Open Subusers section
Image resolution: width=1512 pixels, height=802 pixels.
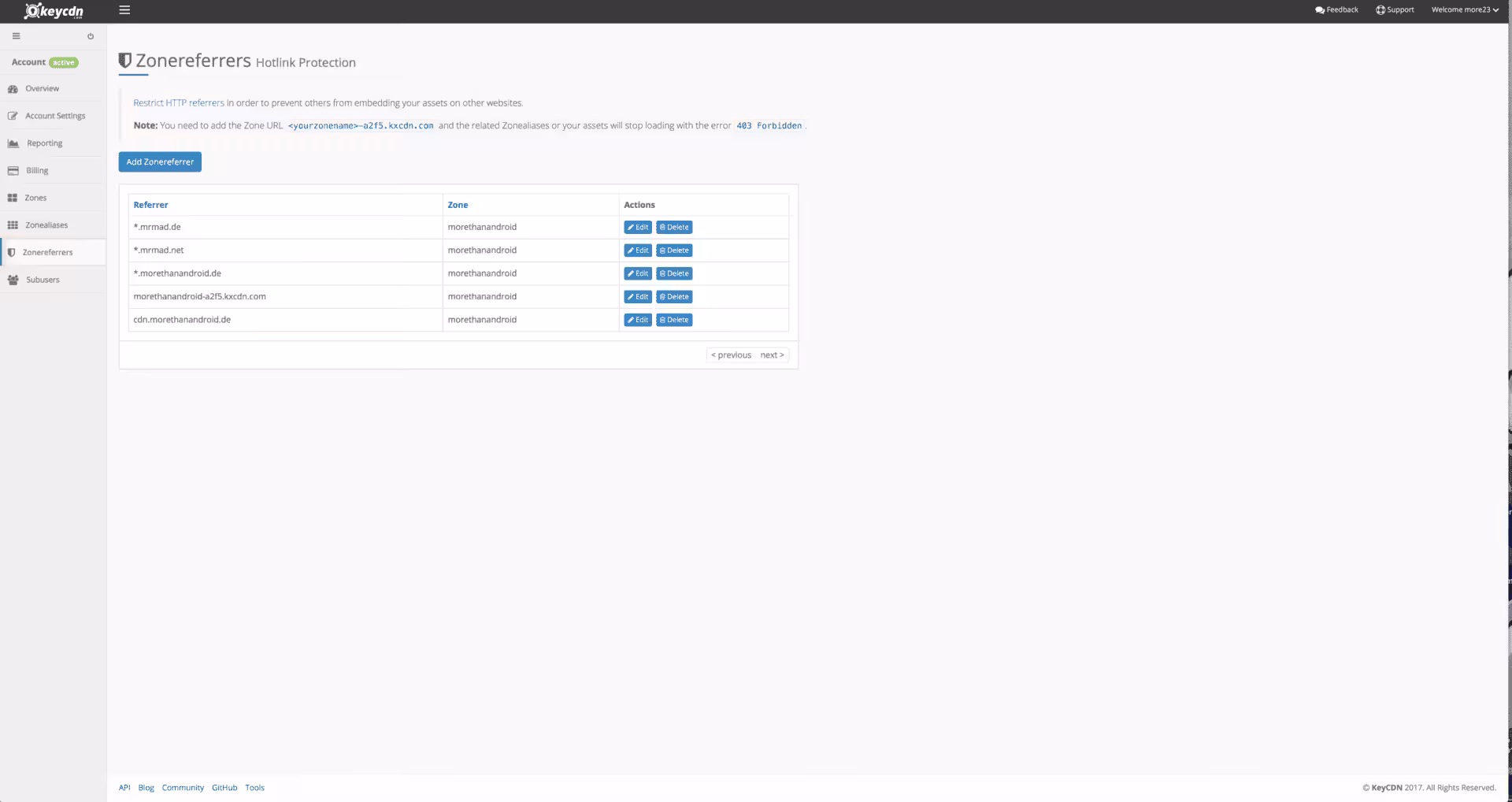click(42, 280)
